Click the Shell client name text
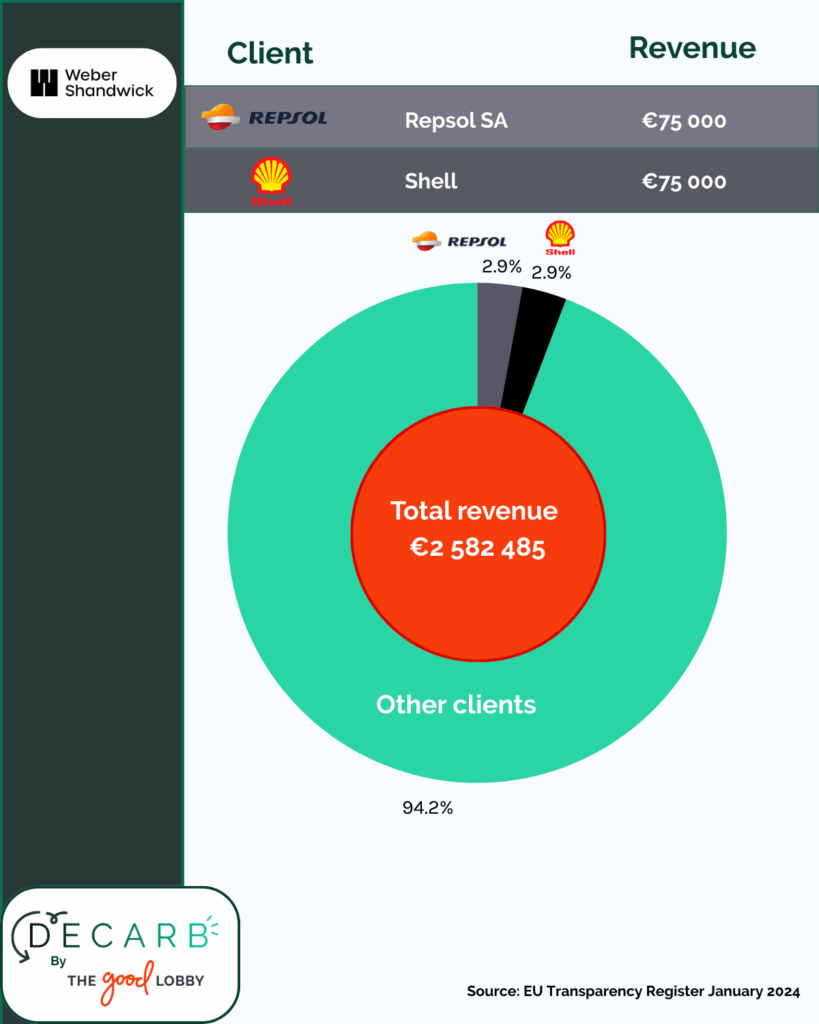This screenshot has height=1024, width=819. click(x=431, y=181)
